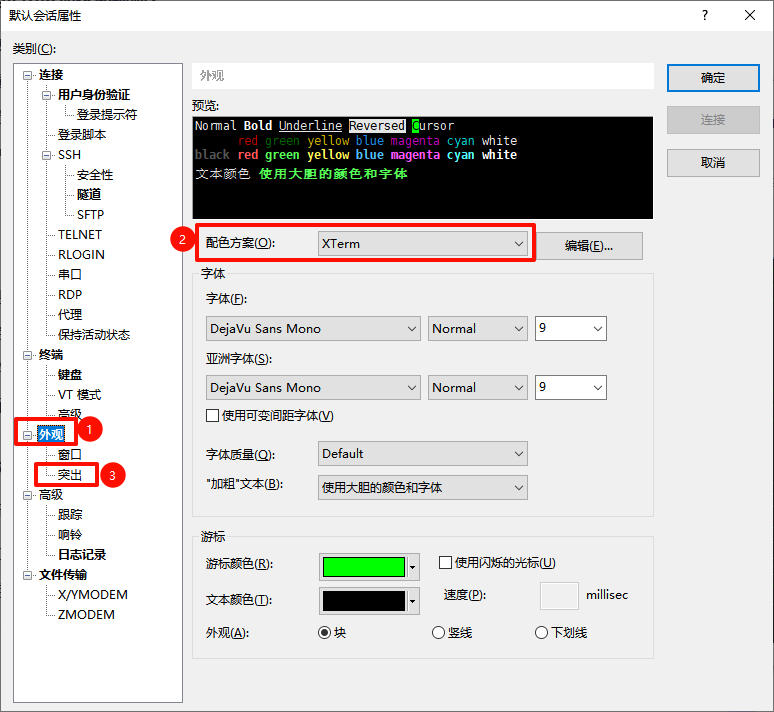This screenshot has width=774, height=712.
Task: Select 连接 in the category tree
Action: (51, 75)
